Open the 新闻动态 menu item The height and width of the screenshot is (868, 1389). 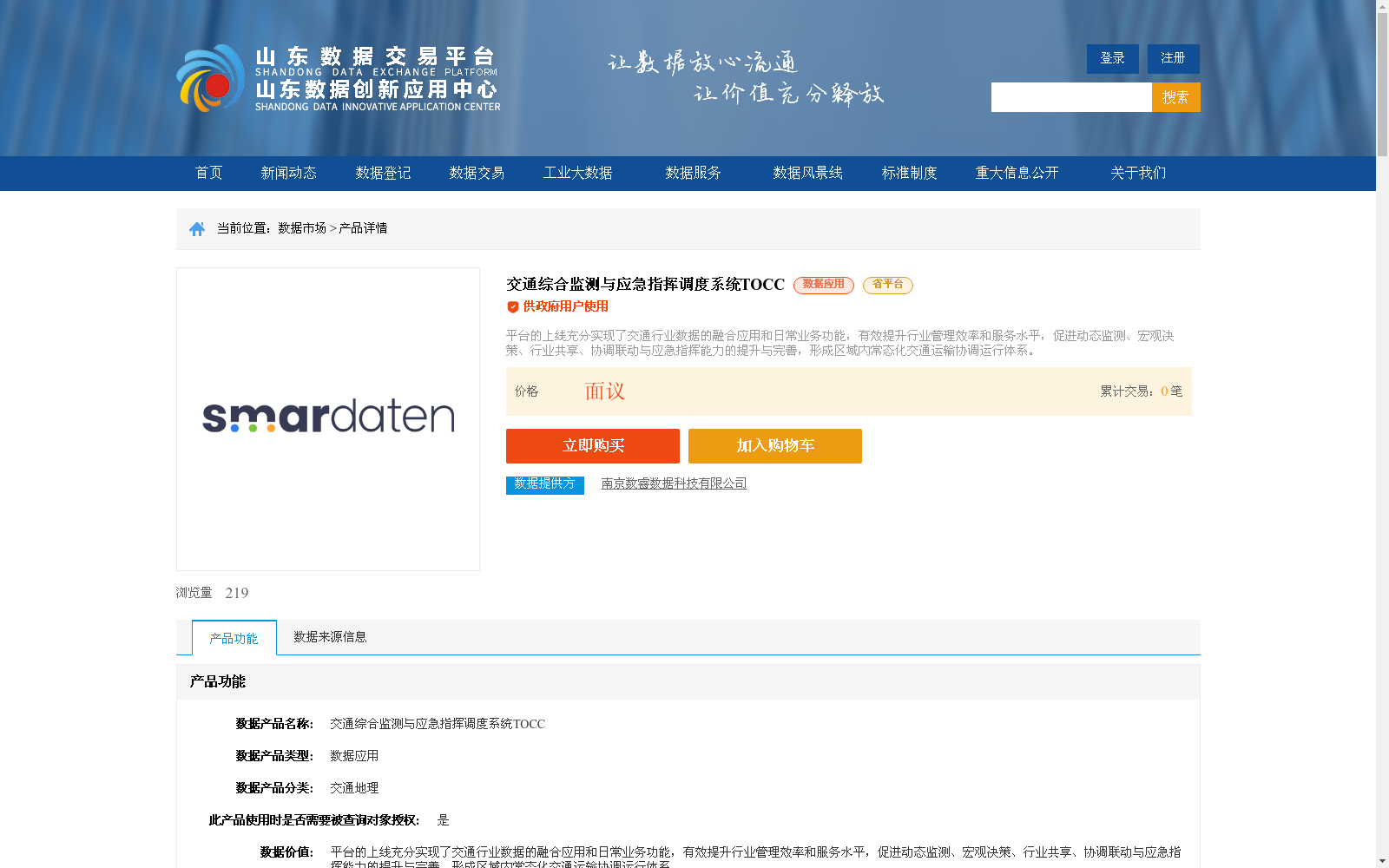coord(289,173)
